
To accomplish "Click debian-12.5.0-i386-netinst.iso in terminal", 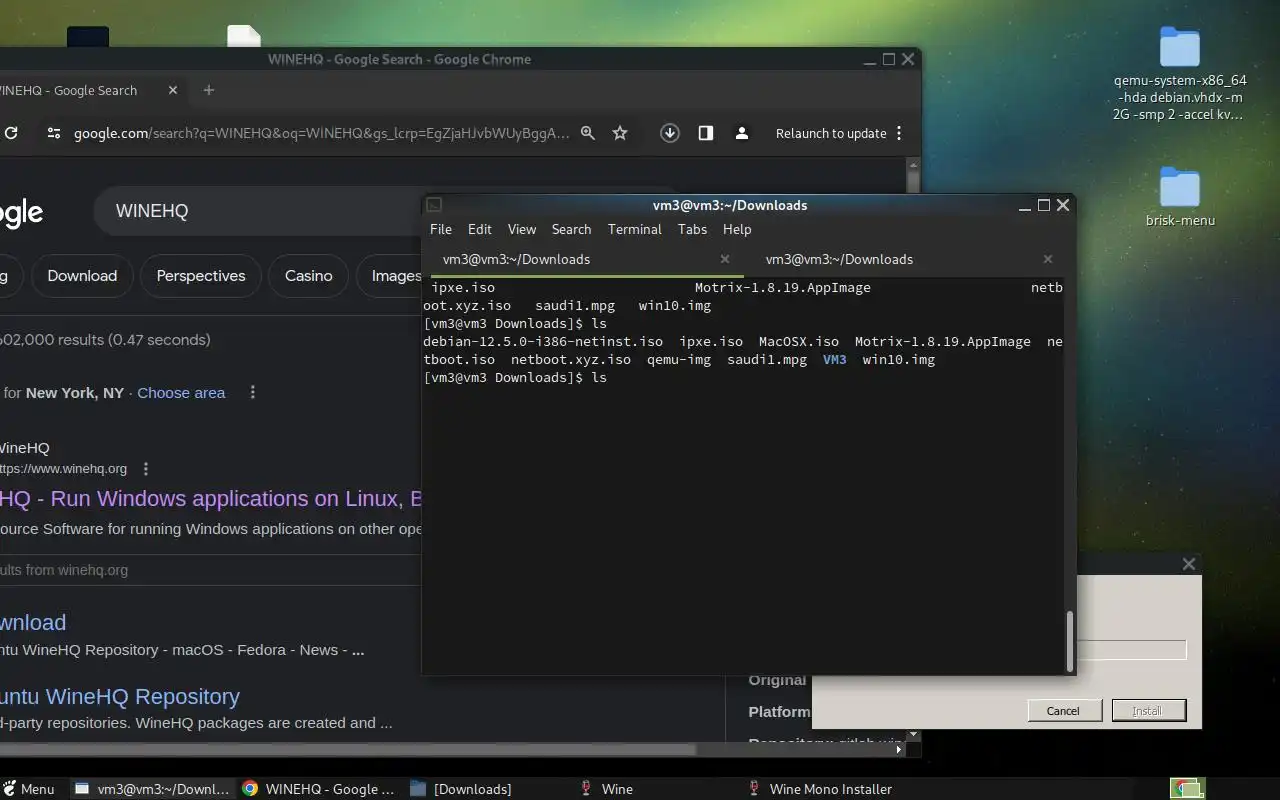I will coord(543,341).
